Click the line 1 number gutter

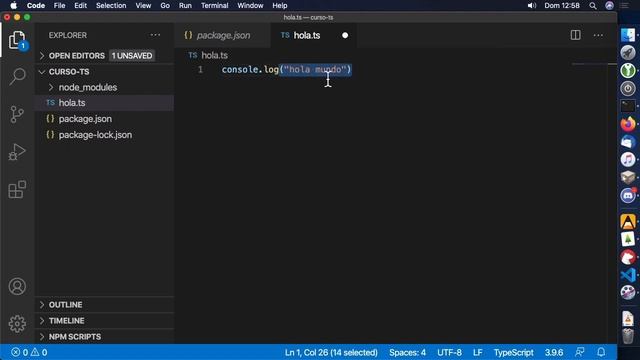(200, 69)
